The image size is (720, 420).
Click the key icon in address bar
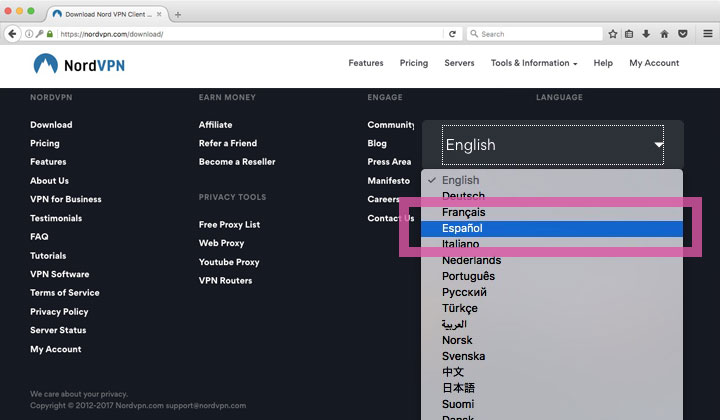point(39,34)
